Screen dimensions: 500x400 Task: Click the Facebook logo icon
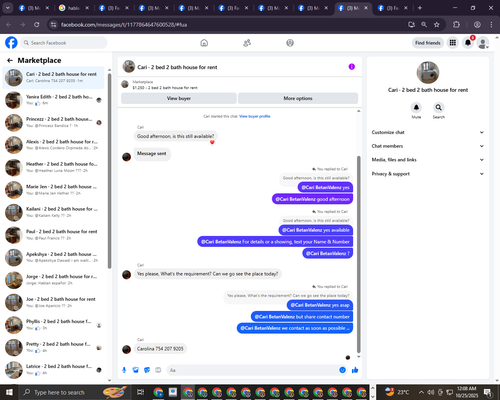tap(11, 43)
